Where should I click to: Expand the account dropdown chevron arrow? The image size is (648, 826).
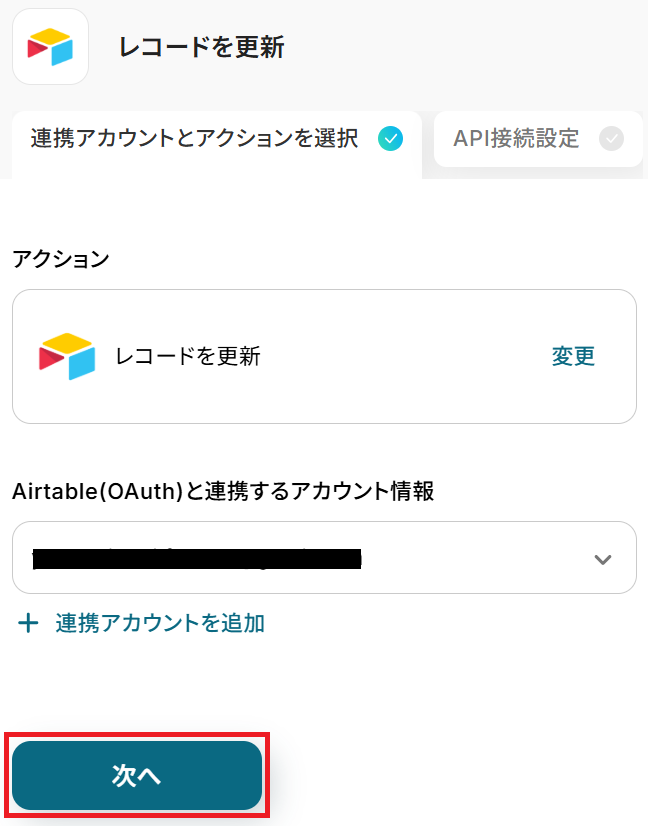tap(602, 559)
